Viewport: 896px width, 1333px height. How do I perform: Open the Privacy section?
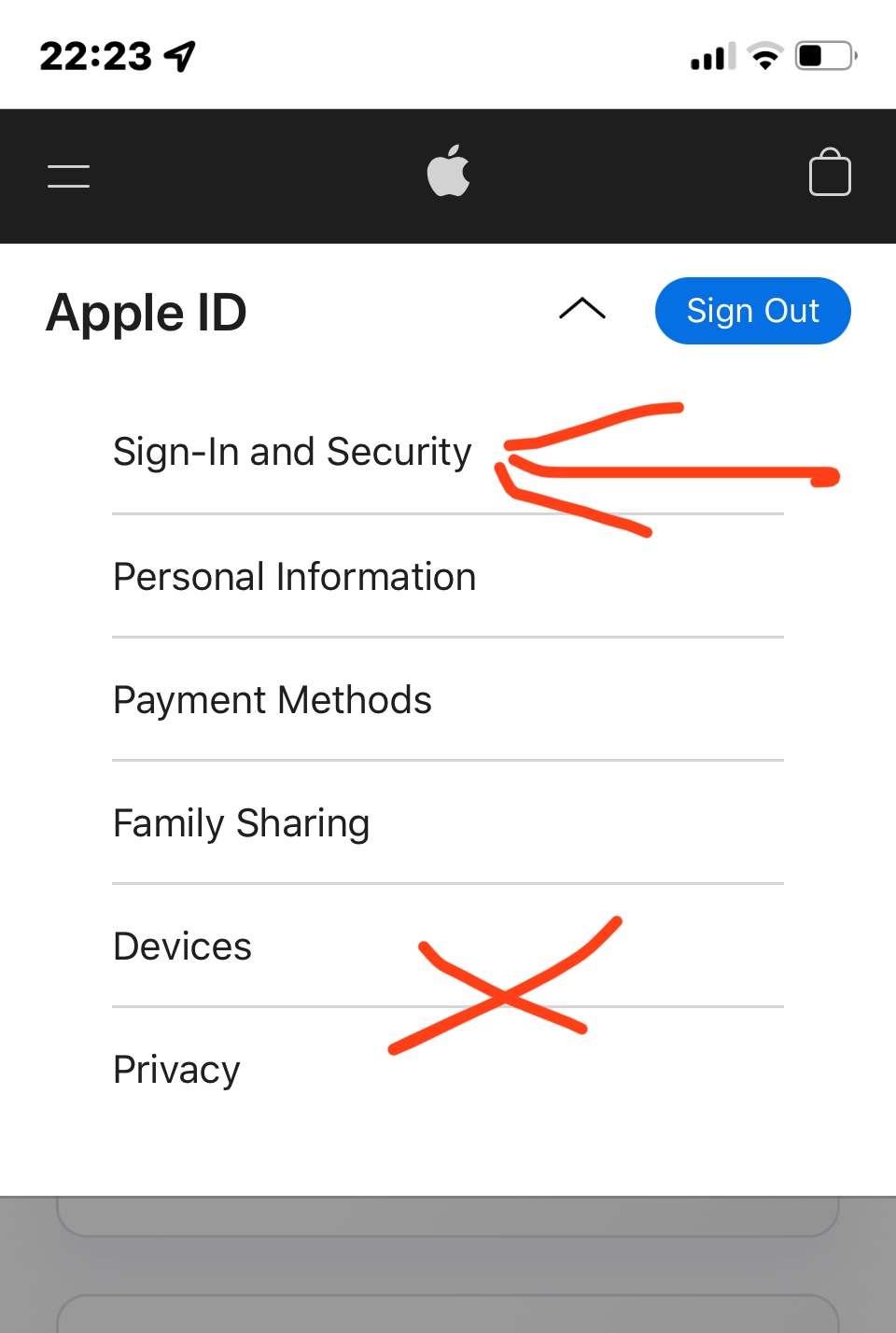176,1070
